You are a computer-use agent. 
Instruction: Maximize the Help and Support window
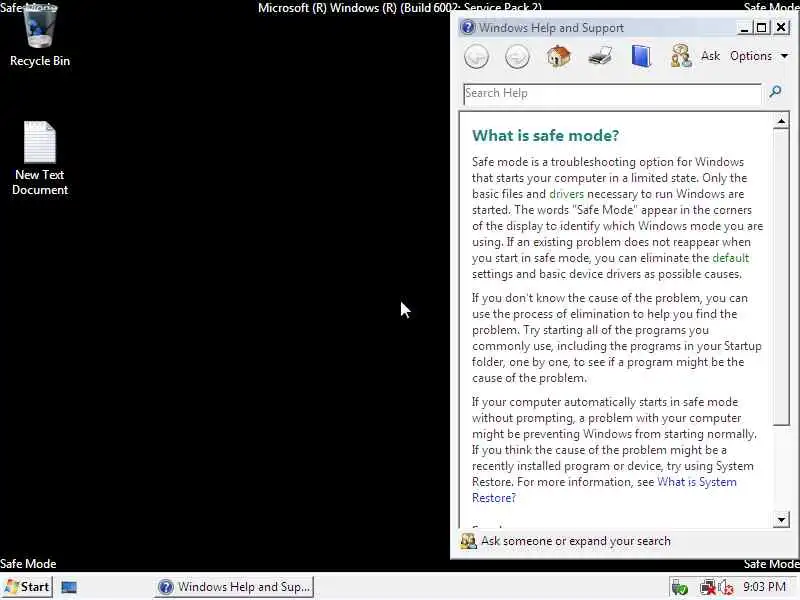(x=762, y=28)
